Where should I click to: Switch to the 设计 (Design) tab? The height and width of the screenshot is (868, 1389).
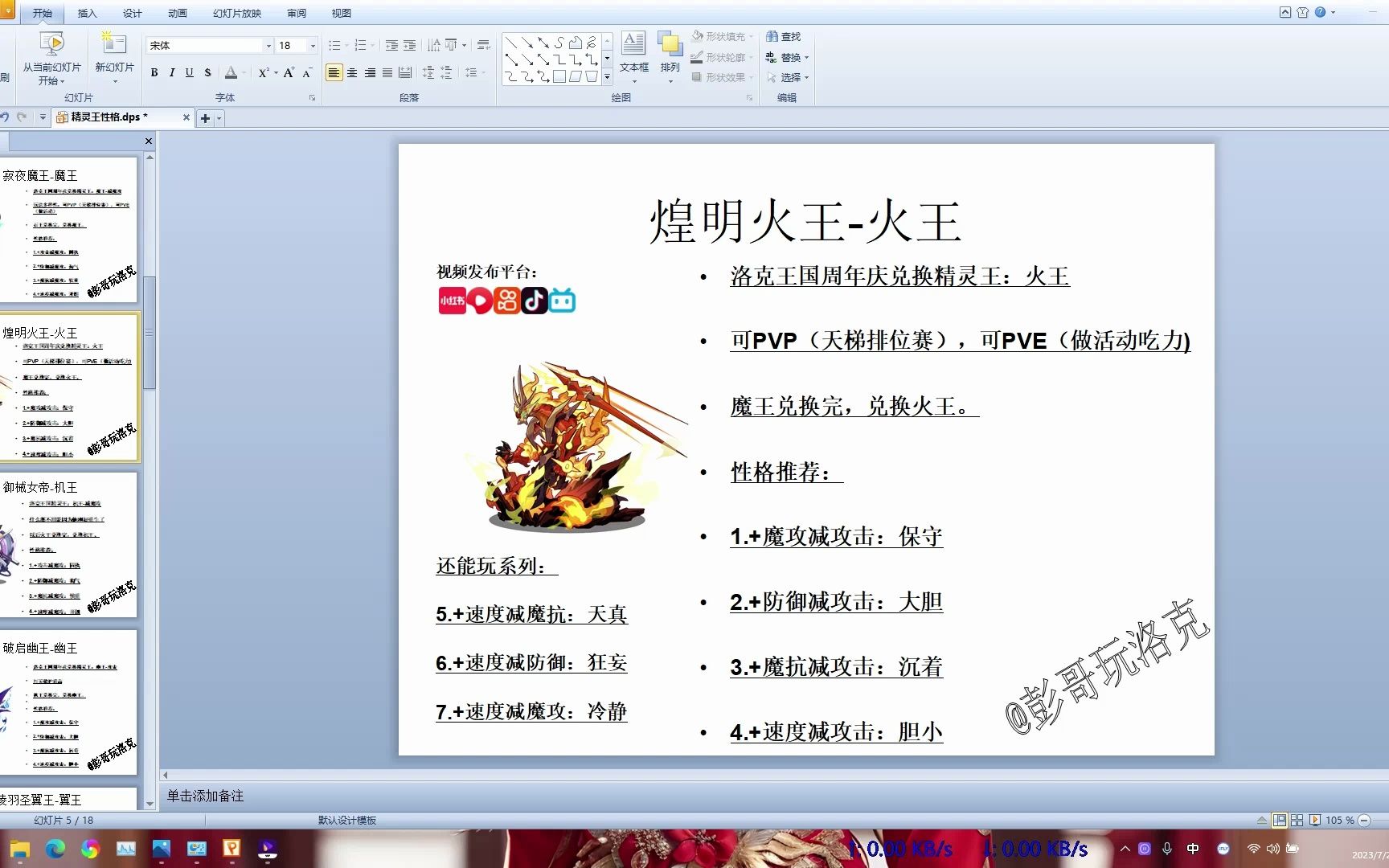click(x=132, y=13)
